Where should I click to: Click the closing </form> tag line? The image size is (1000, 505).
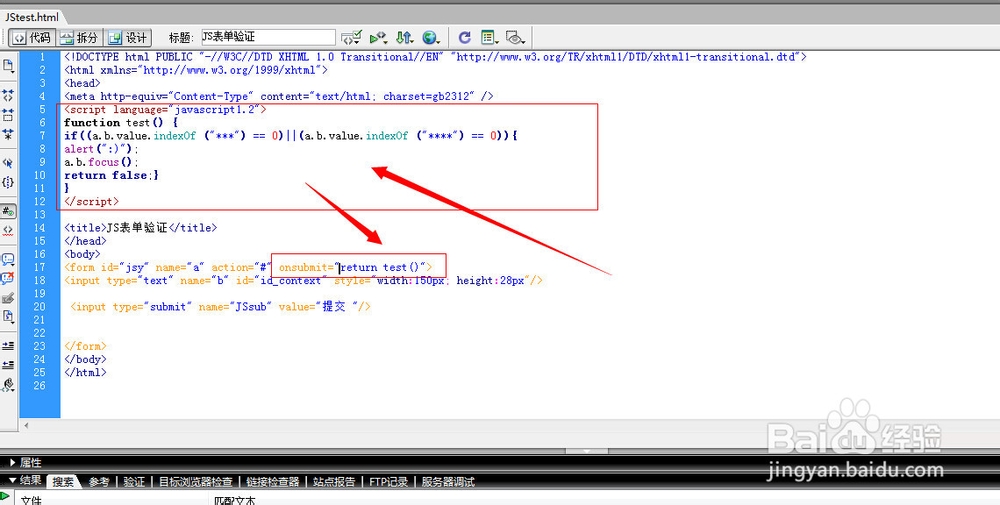(85, 346)
